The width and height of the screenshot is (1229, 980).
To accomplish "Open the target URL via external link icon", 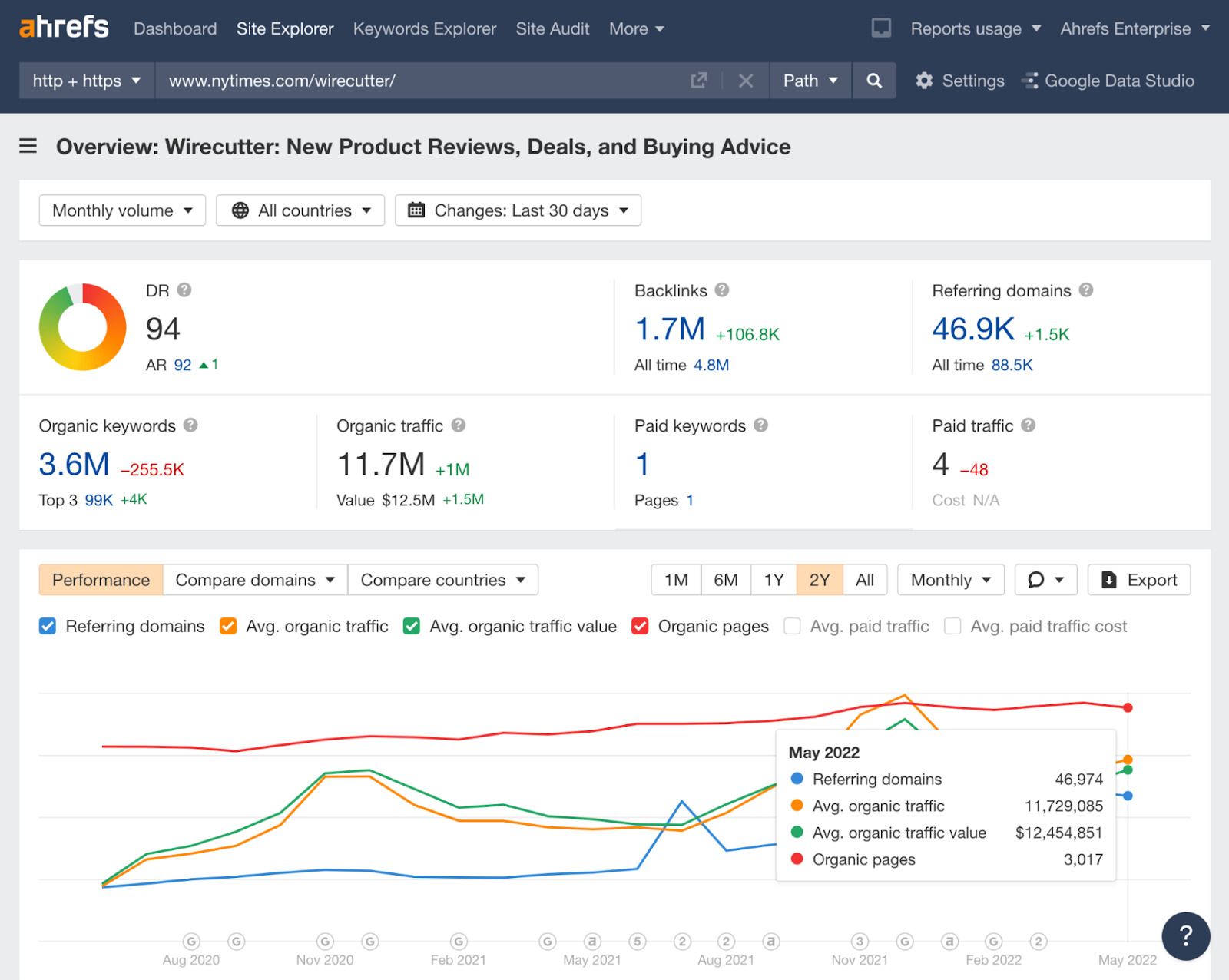I will [698, 80].
